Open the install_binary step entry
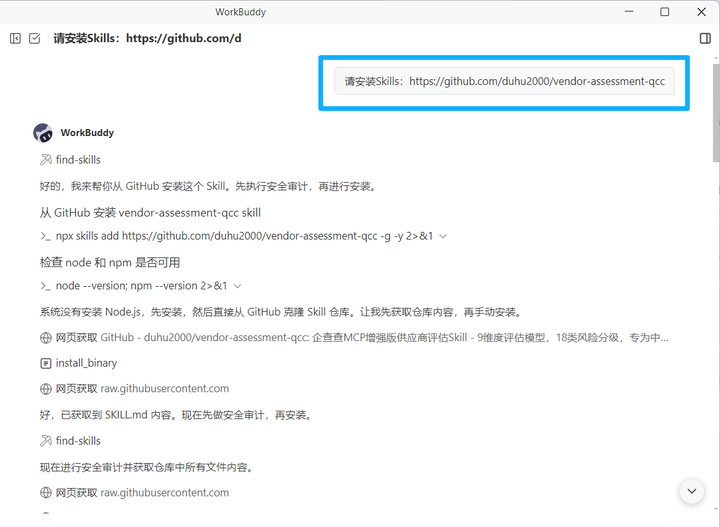The height and width of the screenshot is (527, 720). coord(86,363)
